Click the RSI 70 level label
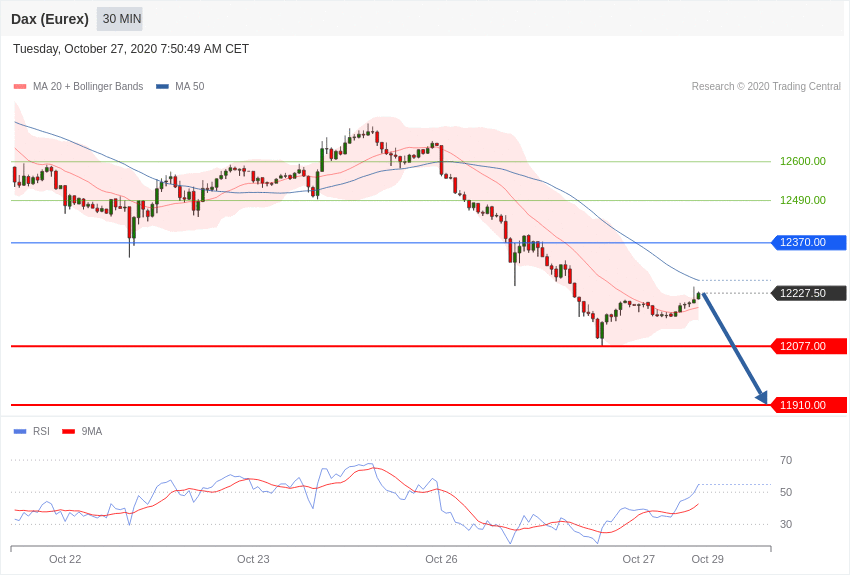This screenshot has height=576, width=850. [786, 460]
